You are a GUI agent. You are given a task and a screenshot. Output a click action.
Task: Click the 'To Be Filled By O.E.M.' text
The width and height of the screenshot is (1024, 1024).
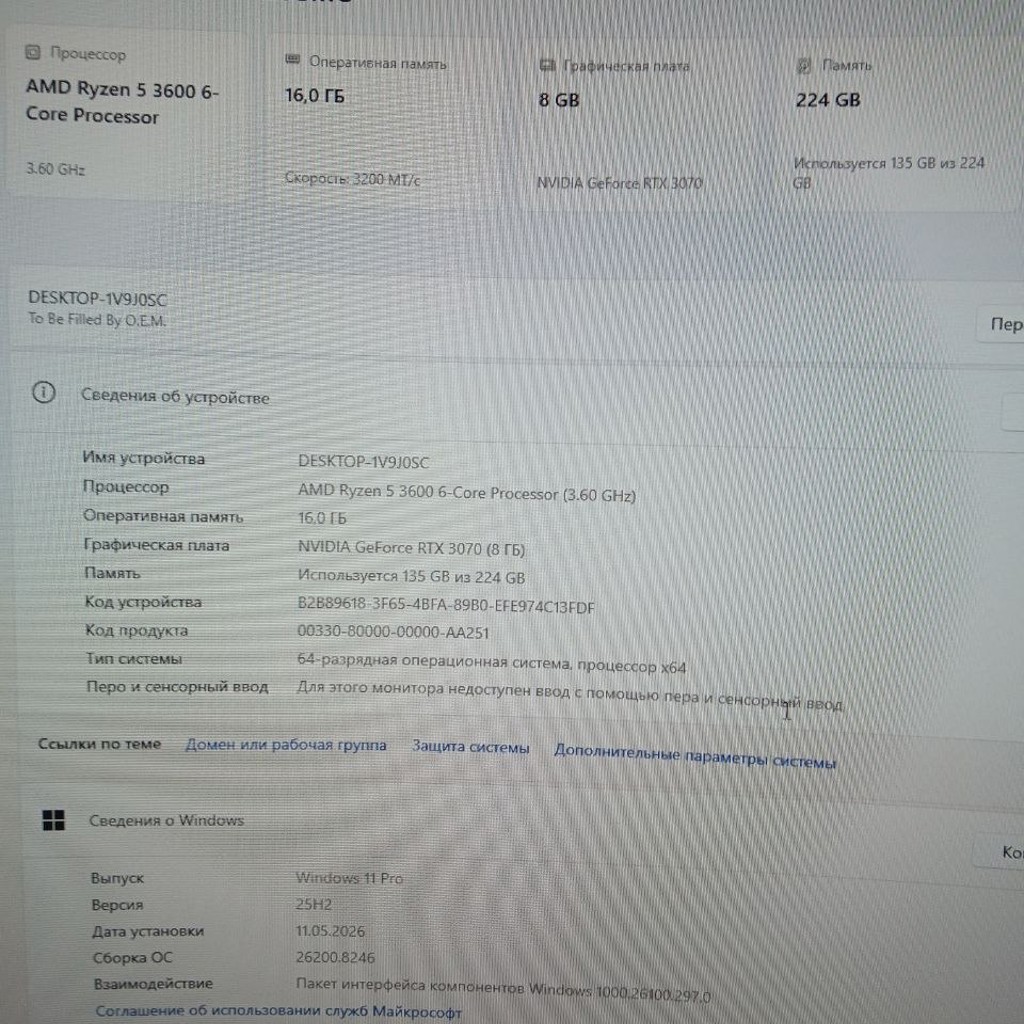click(97, 319)
